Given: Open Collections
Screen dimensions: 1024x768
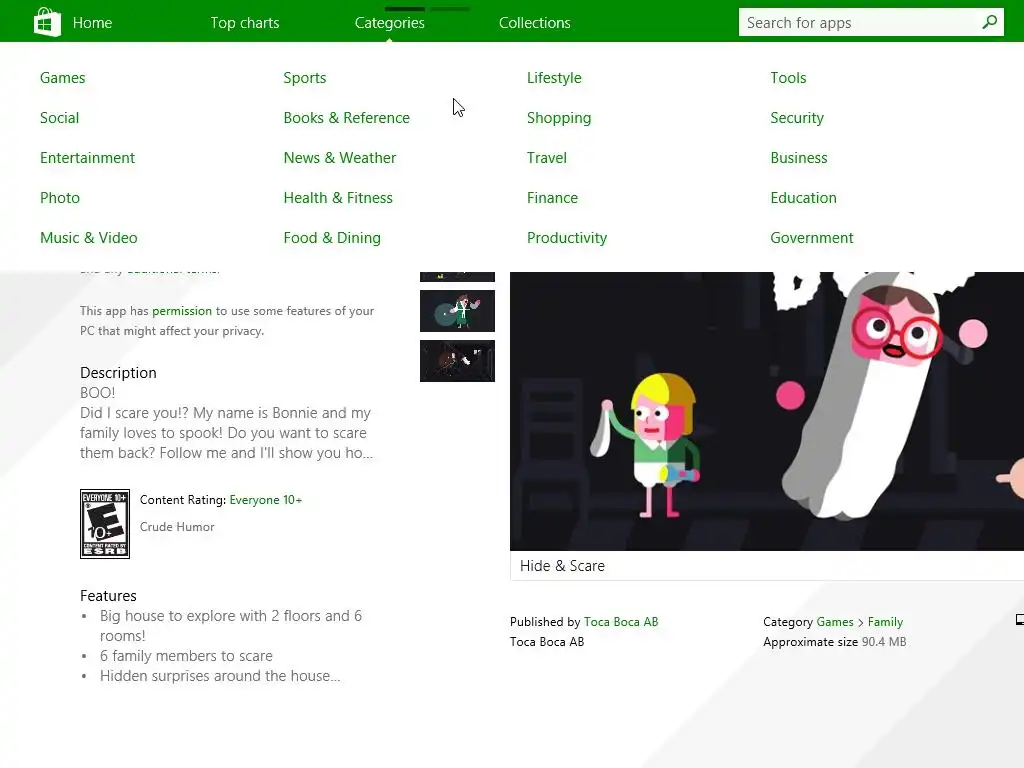Looking at the screenshot, I should click(534, 23).
